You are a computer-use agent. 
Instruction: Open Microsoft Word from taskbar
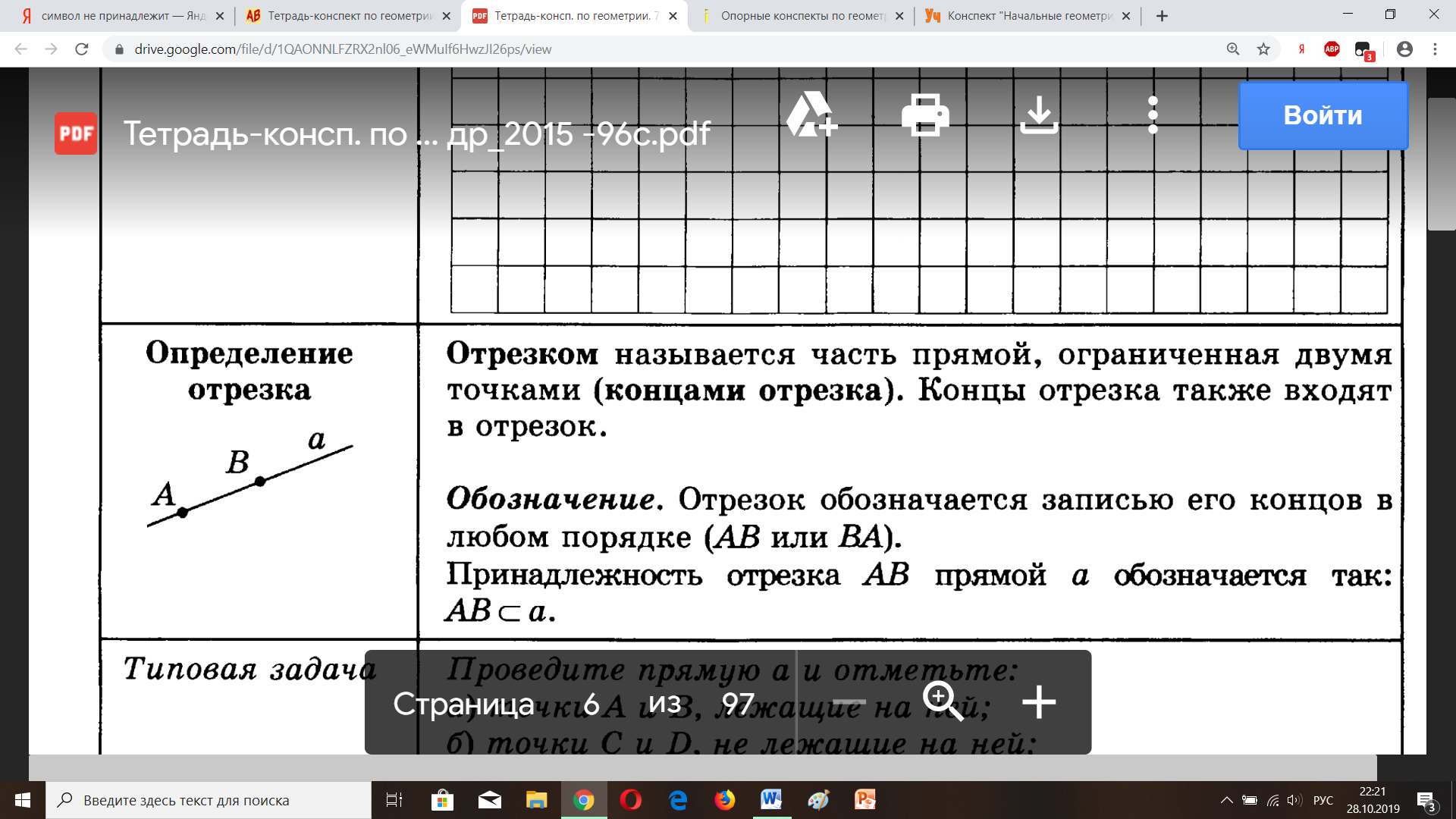772,800
